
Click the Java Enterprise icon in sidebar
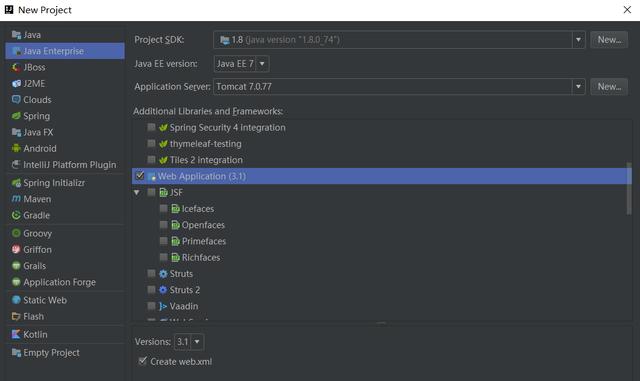16,51
